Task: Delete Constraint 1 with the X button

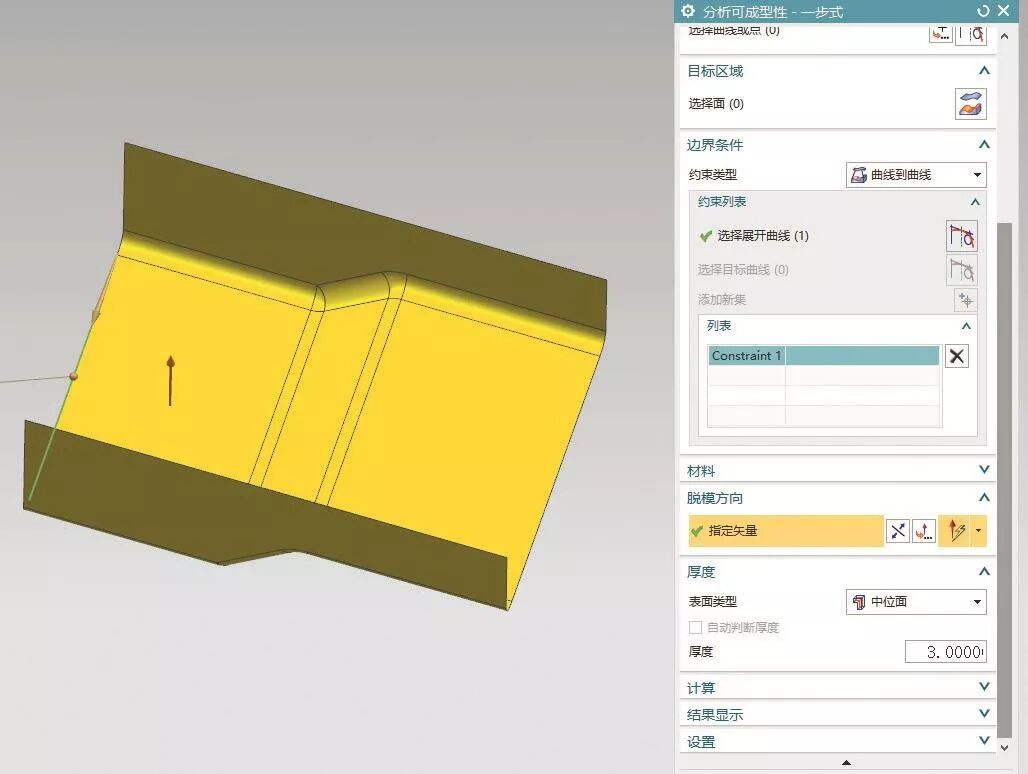Action: 957,356
